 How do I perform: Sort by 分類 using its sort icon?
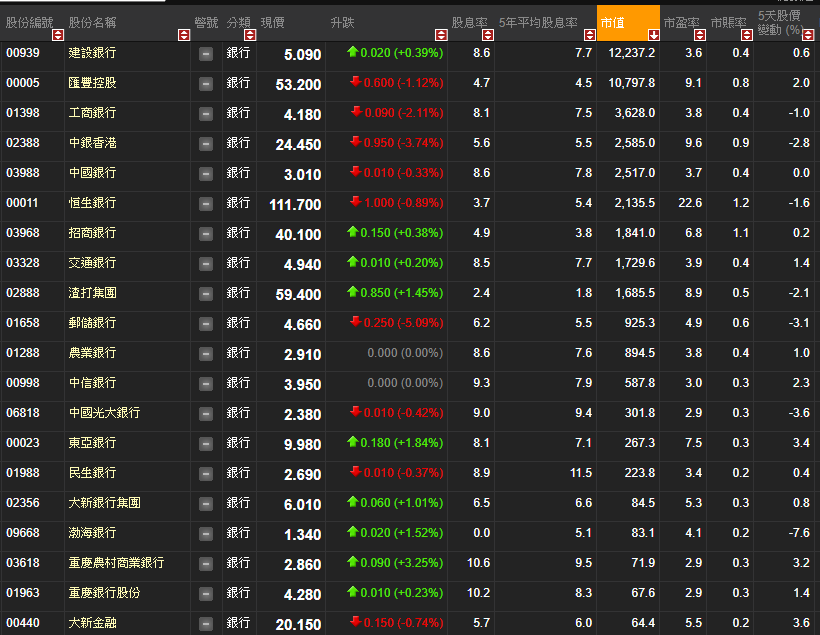tap(250, 35)
